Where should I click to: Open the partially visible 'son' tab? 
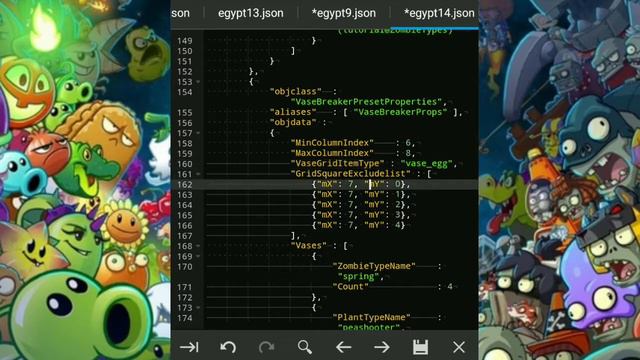click(180, 13)
